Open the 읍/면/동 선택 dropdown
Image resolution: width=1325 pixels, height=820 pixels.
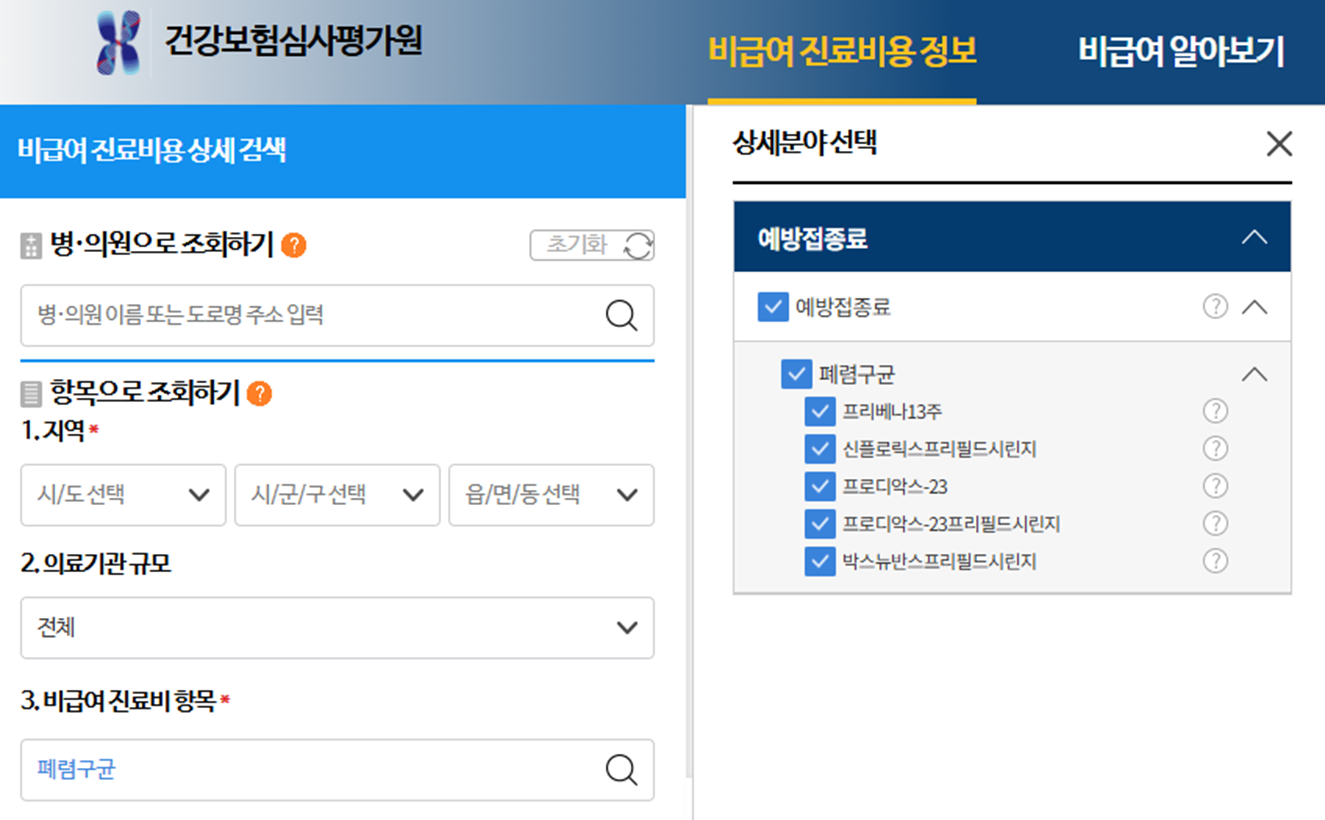click(551, 495)
